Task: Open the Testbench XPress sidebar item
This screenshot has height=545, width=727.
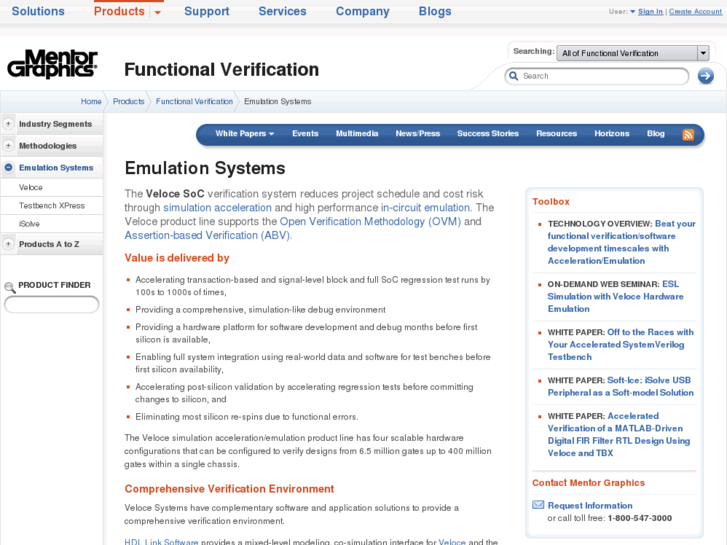Action: (x=51, y=205)
